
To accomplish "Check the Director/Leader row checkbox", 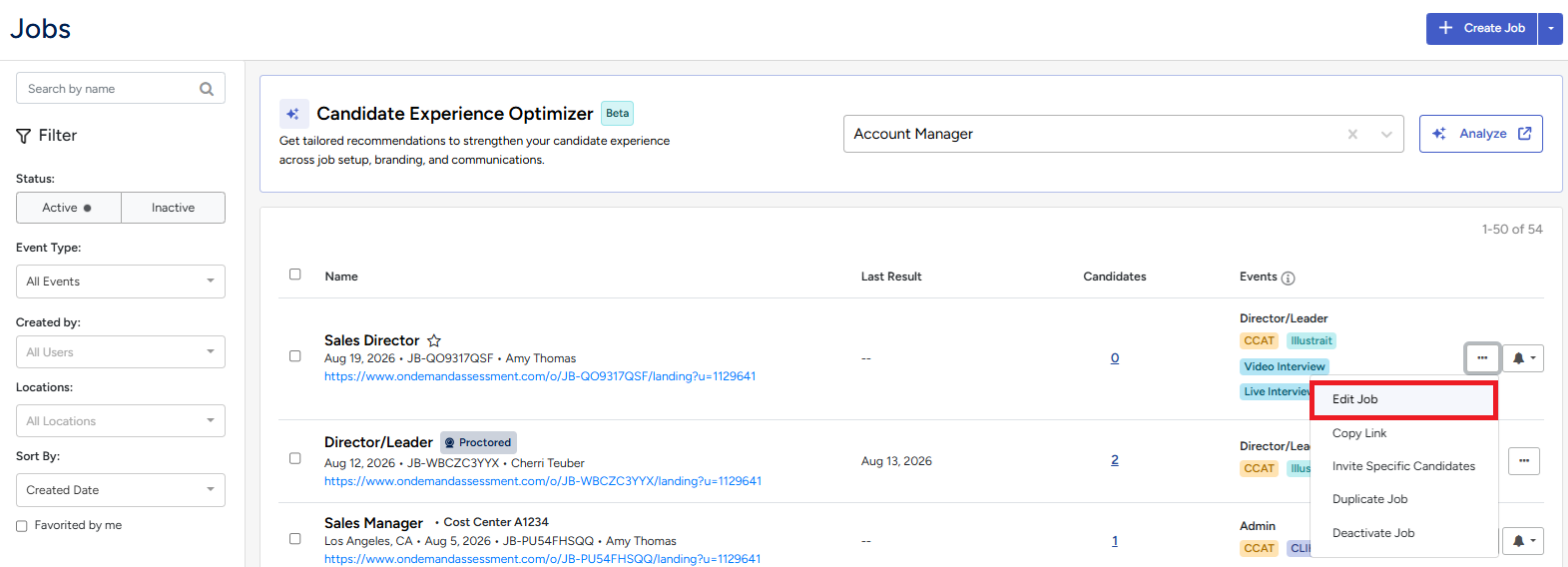I will [x=295, y=459].
